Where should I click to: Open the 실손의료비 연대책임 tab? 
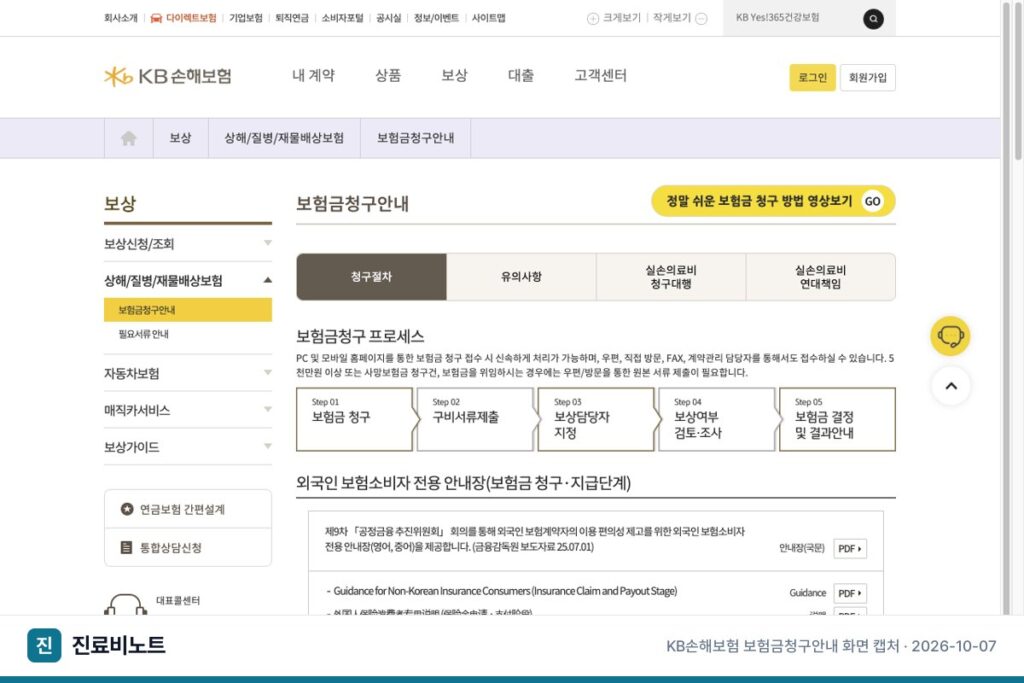tap(820, 277)
